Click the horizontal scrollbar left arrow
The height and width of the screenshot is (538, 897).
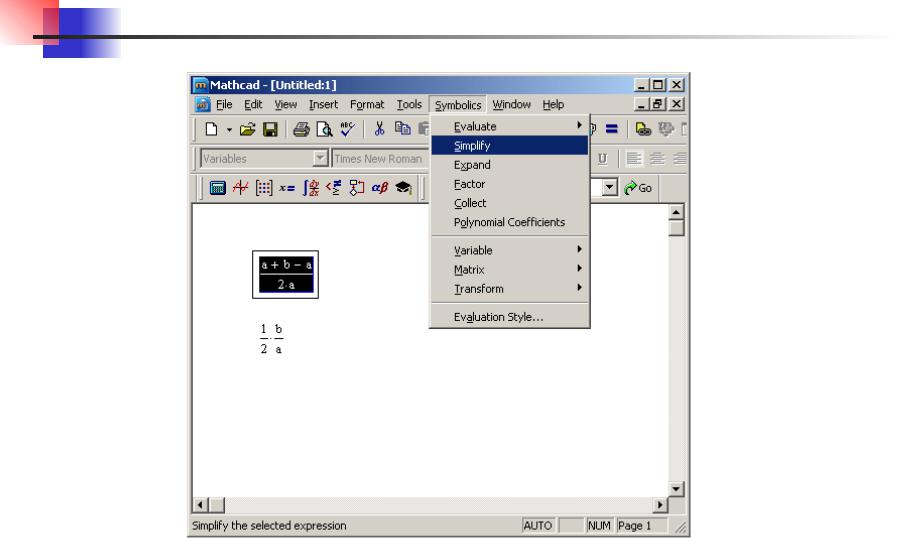(x=200, y=505)
